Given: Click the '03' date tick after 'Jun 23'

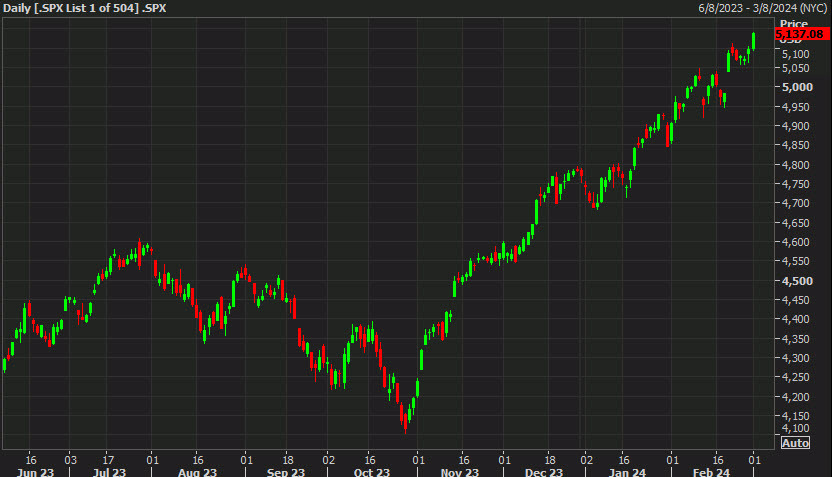Looking at the screenshot, I should [x=71, y=460].
